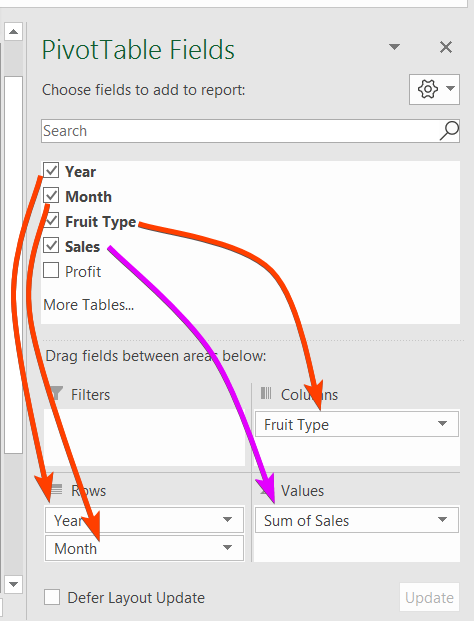The height and width of the screenshot is (621, 474).
Task: Open Fruit Type dropdown in Columns
Action: pos(442,424)
